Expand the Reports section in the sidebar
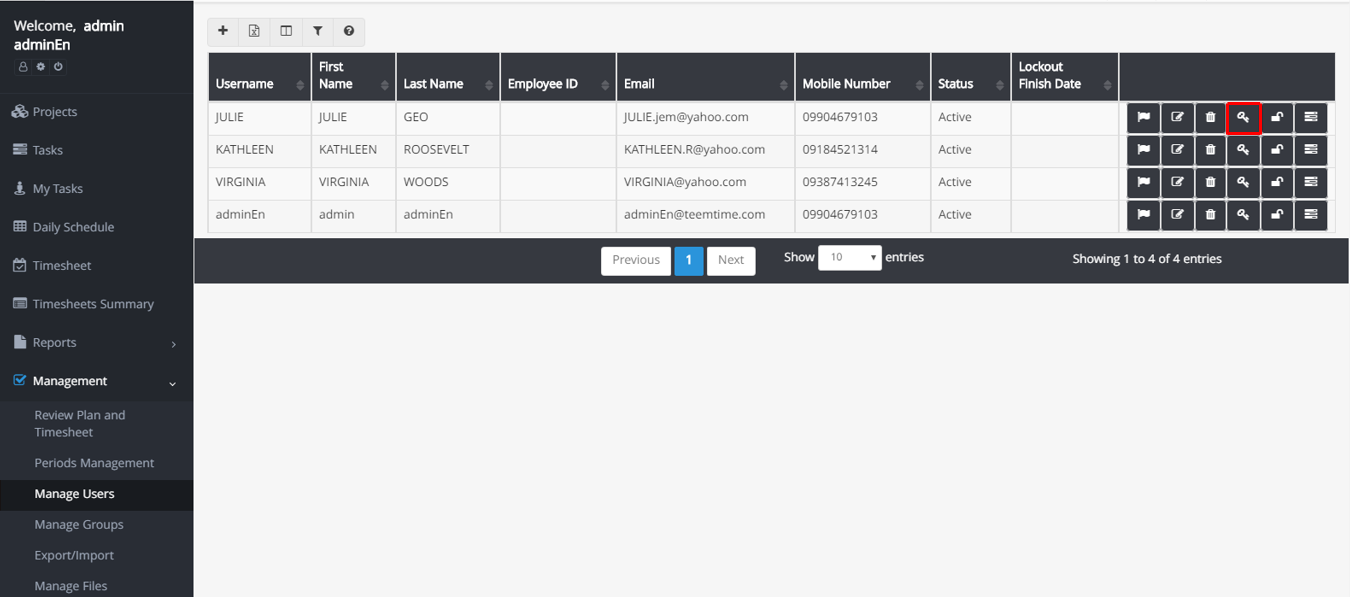Image resolution: width=1350 pixels, height=597 pixels. click(62, 341)
